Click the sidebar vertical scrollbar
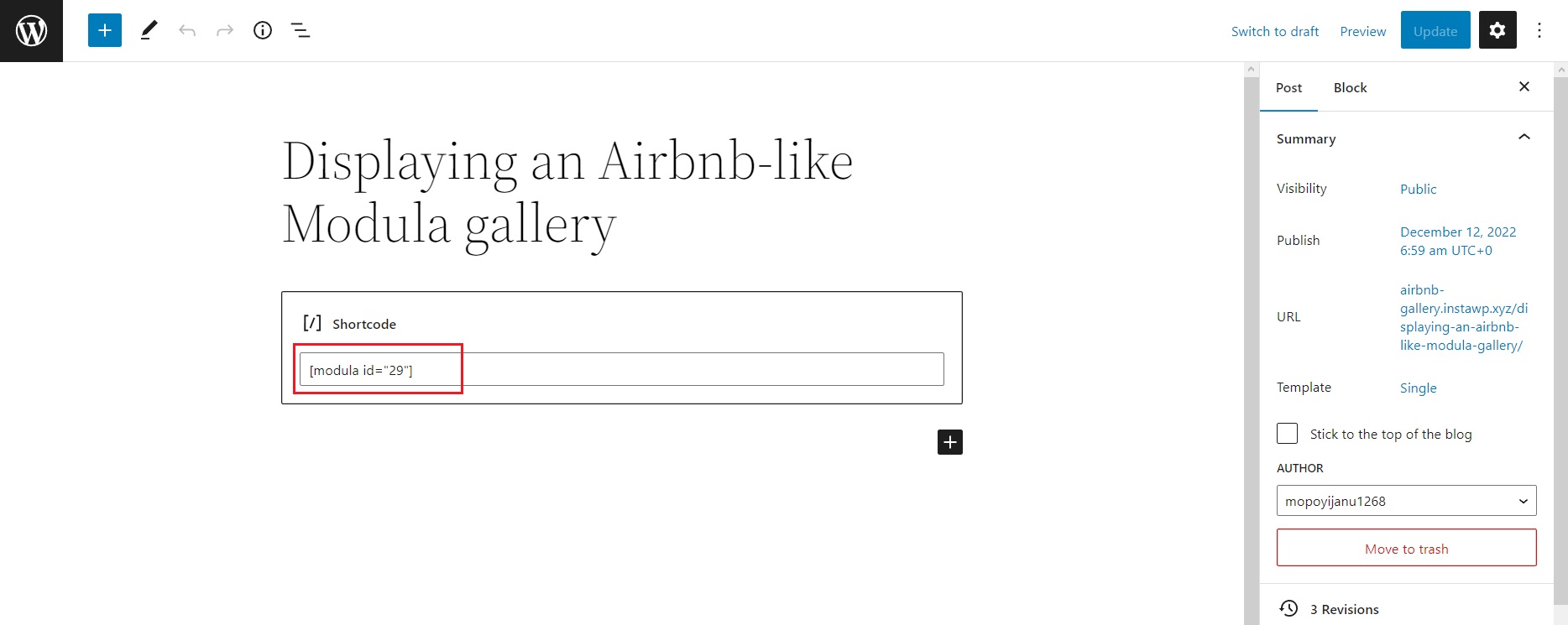Image resolution: width=1568 pixels, height=625 pixels. tap(1560, 336)
